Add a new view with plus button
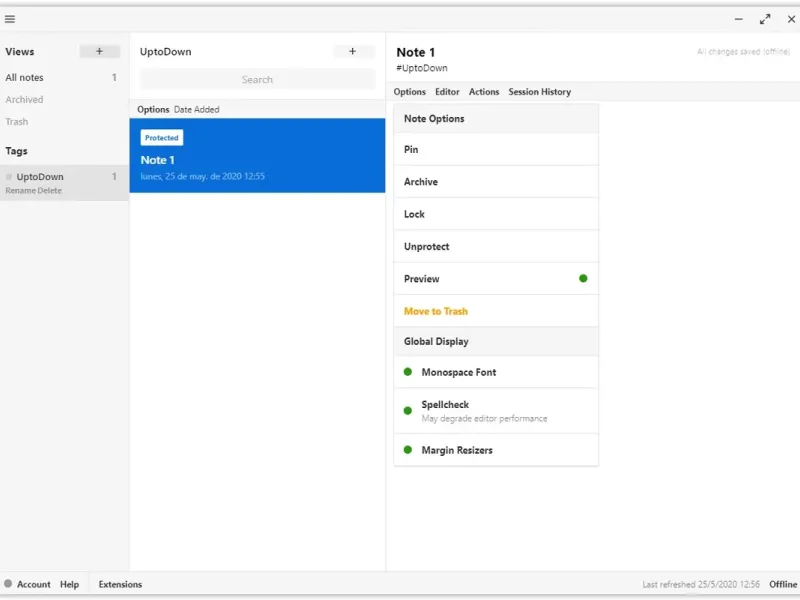The image size is (800, 600). pyautogui.click(x=99, y=51)
